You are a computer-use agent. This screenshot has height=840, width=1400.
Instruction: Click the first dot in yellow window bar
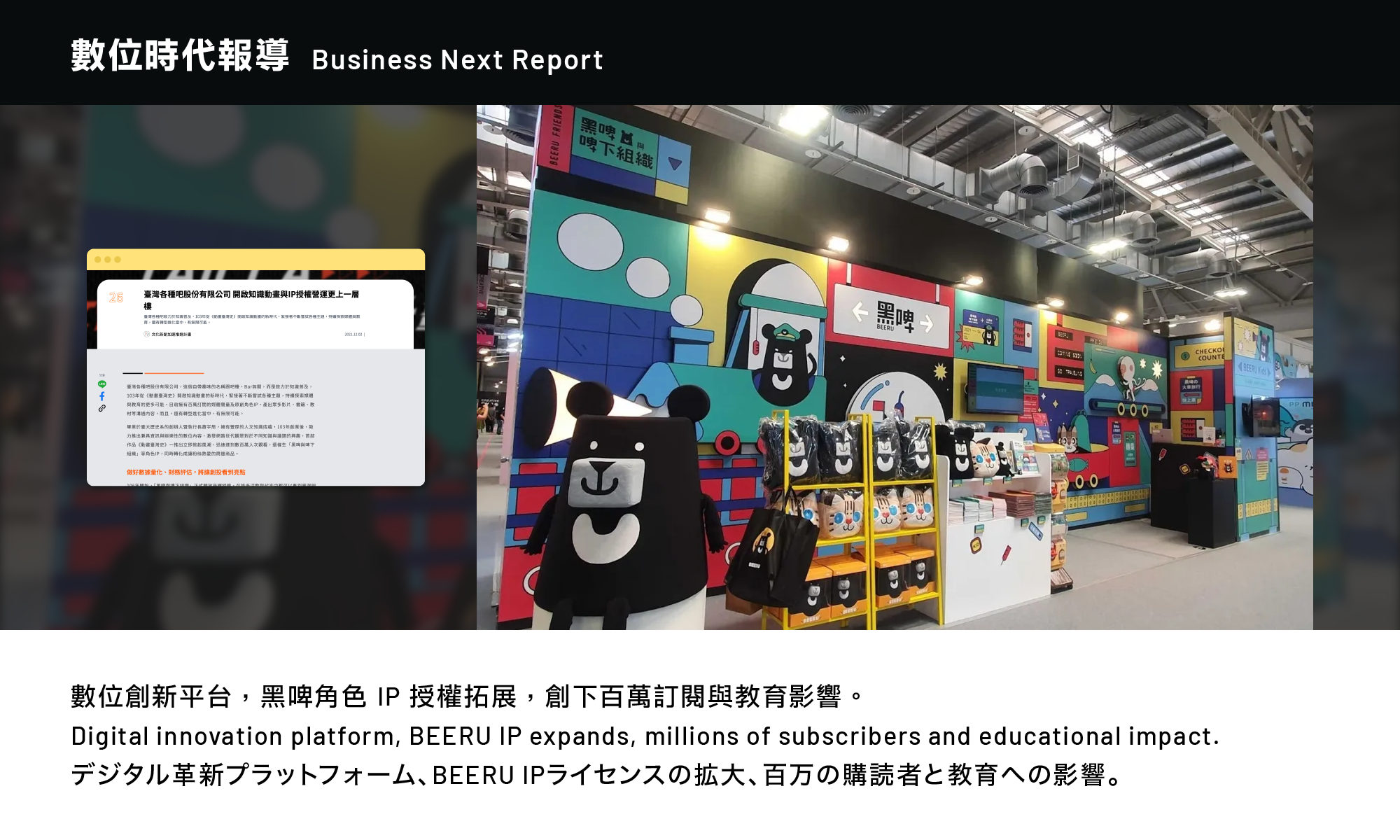[x=98, y=260]
